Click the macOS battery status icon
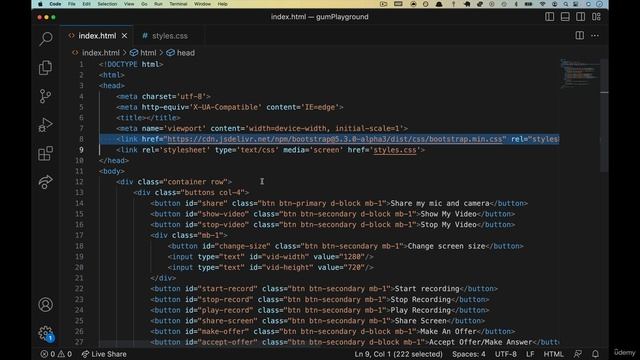640x360 pixels. (528, 4)
